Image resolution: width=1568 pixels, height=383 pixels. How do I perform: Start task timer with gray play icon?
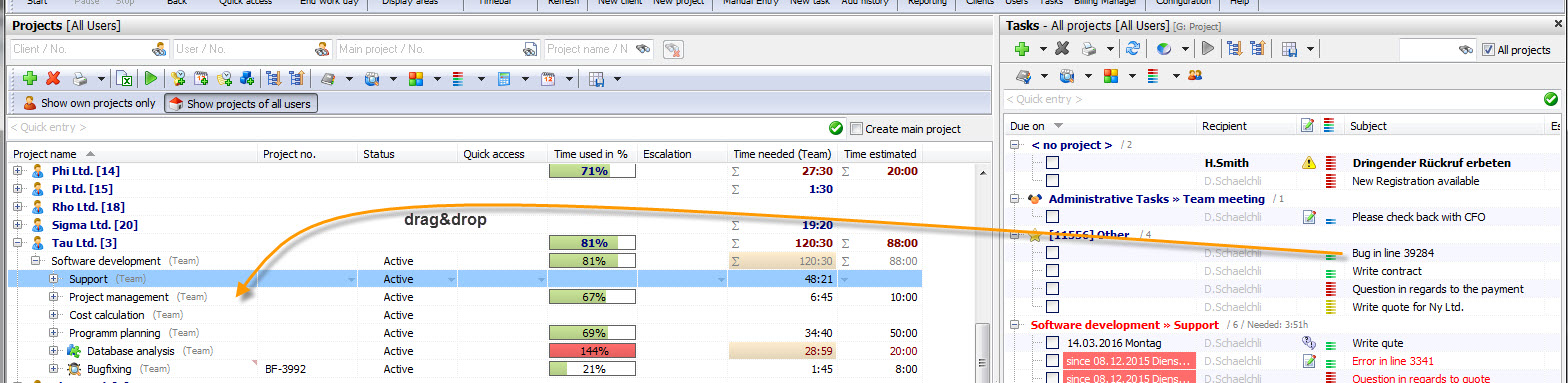[x=1207, y=48]
